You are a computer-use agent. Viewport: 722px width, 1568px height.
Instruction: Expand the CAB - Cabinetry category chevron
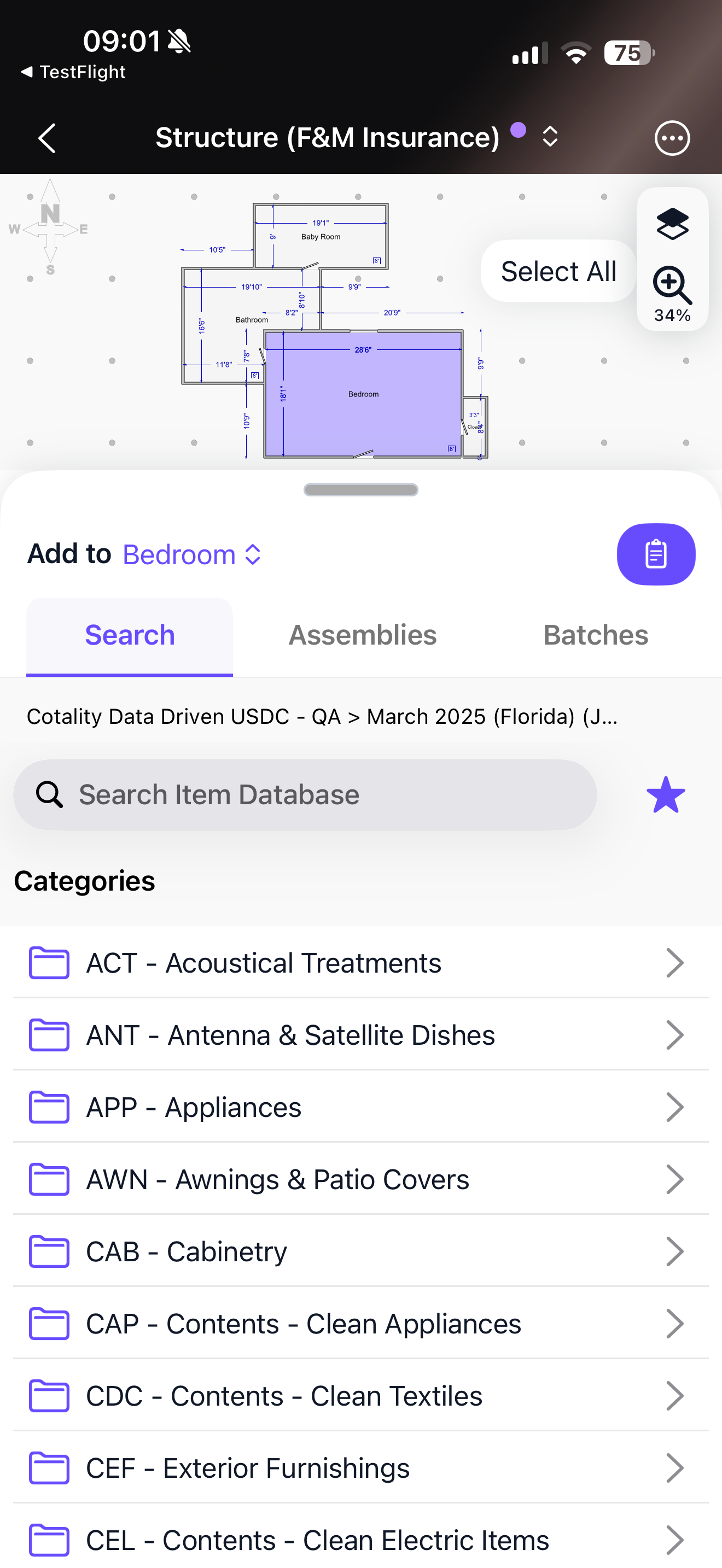point(674,1251)
